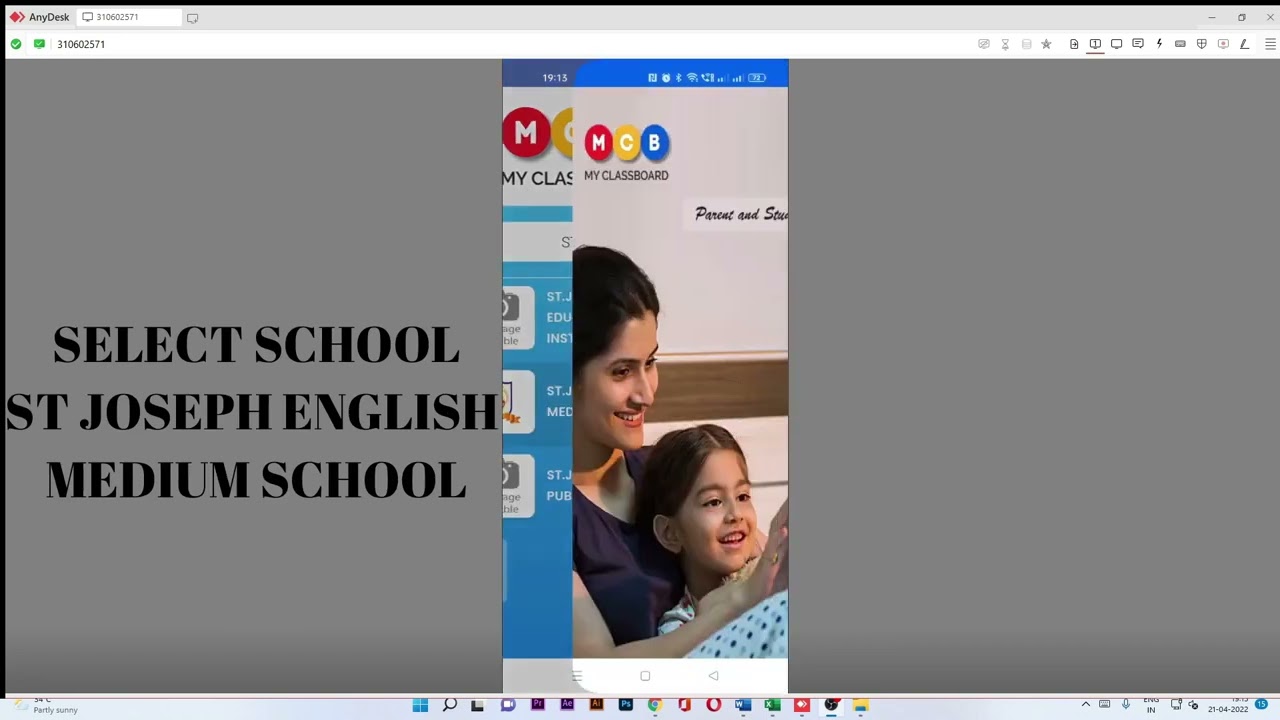Click the ENG IN language indicator

[1151, 705]
